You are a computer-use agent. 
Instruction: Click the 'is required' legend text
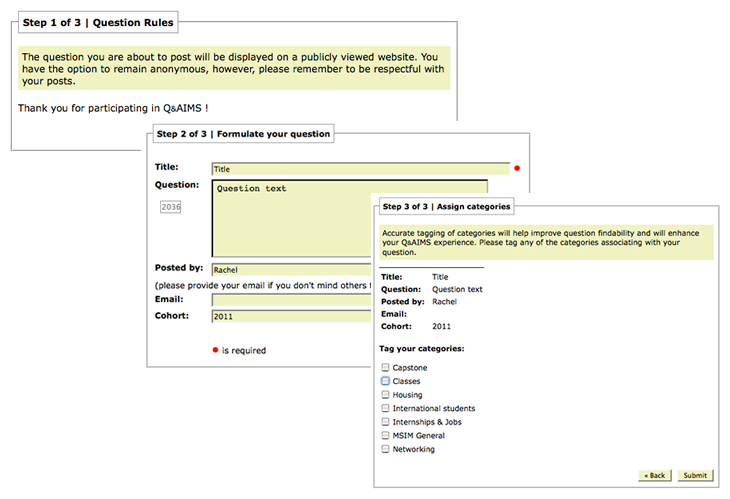pos(243,351)
